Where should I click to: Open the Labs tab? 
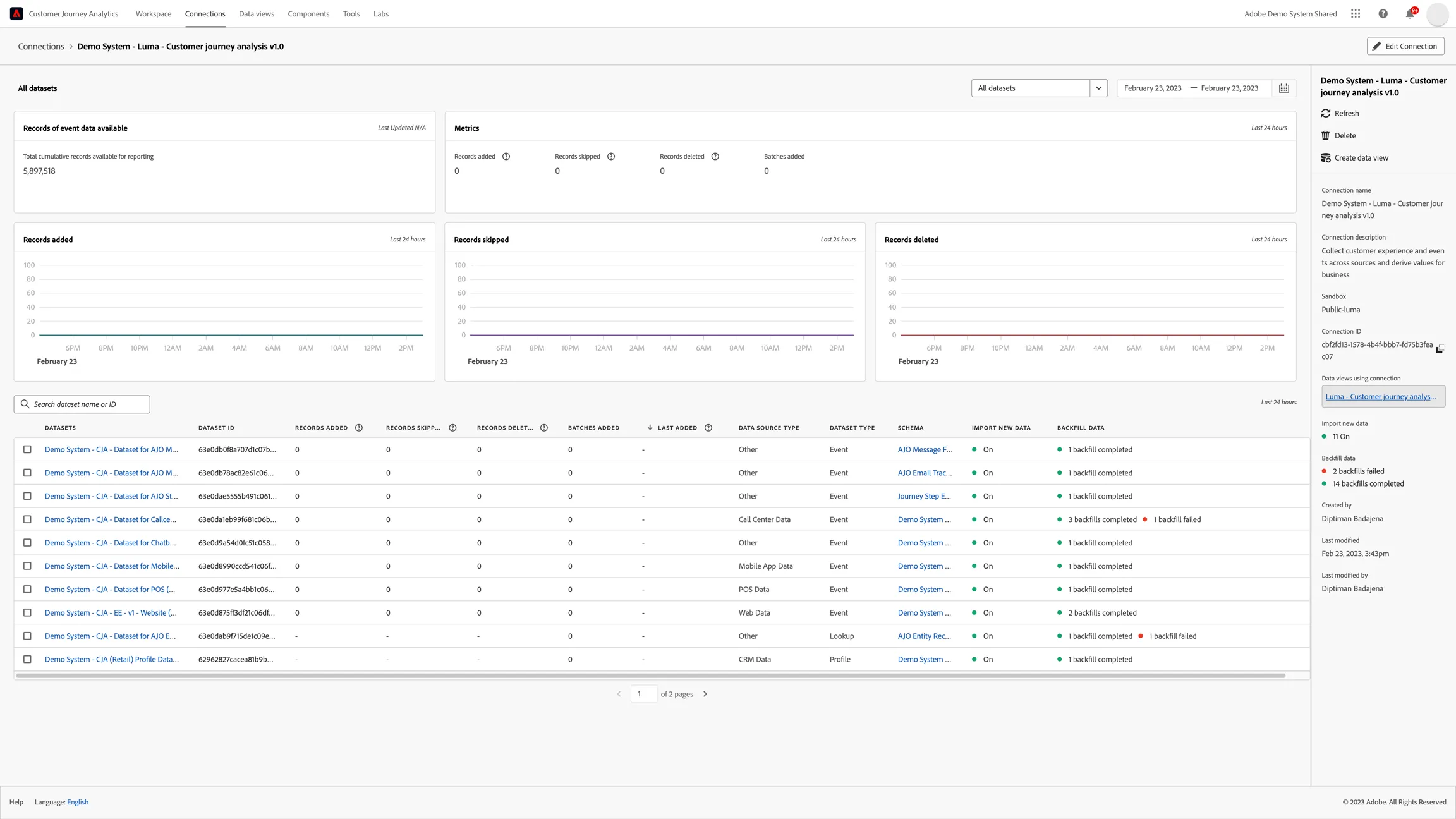pyautogui.click(x=381, y=13)
